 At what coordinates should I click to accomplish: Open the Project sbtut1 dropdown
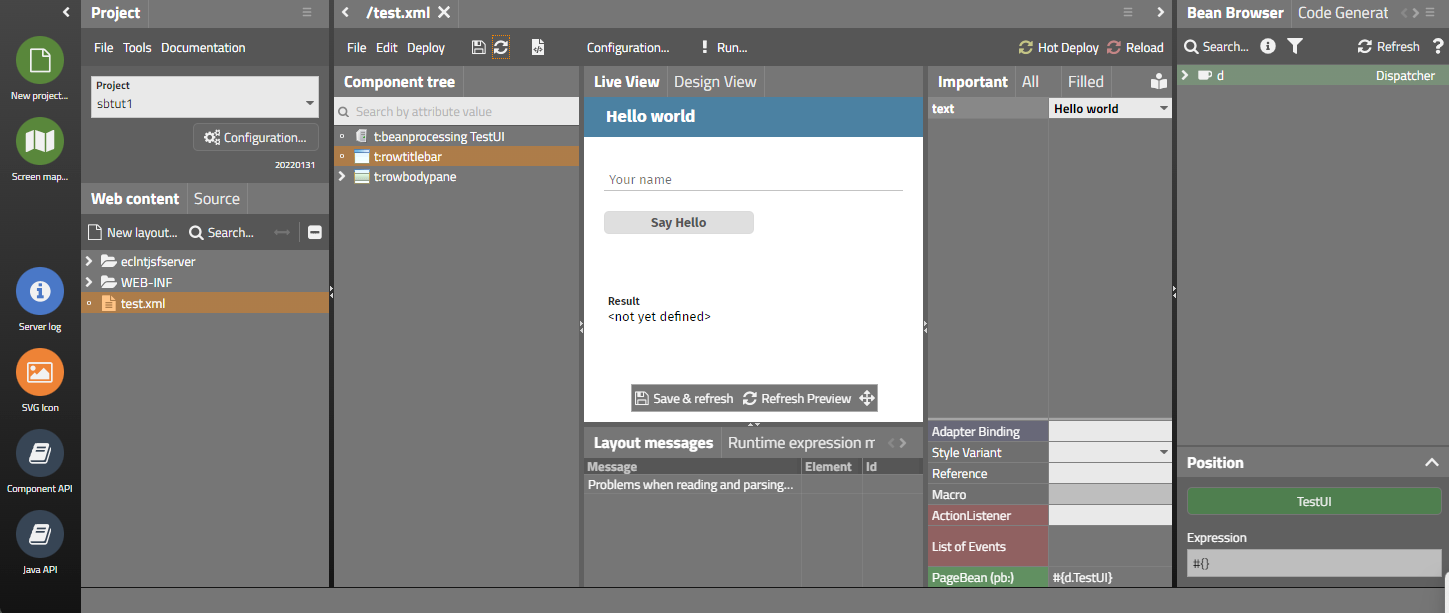309,104
